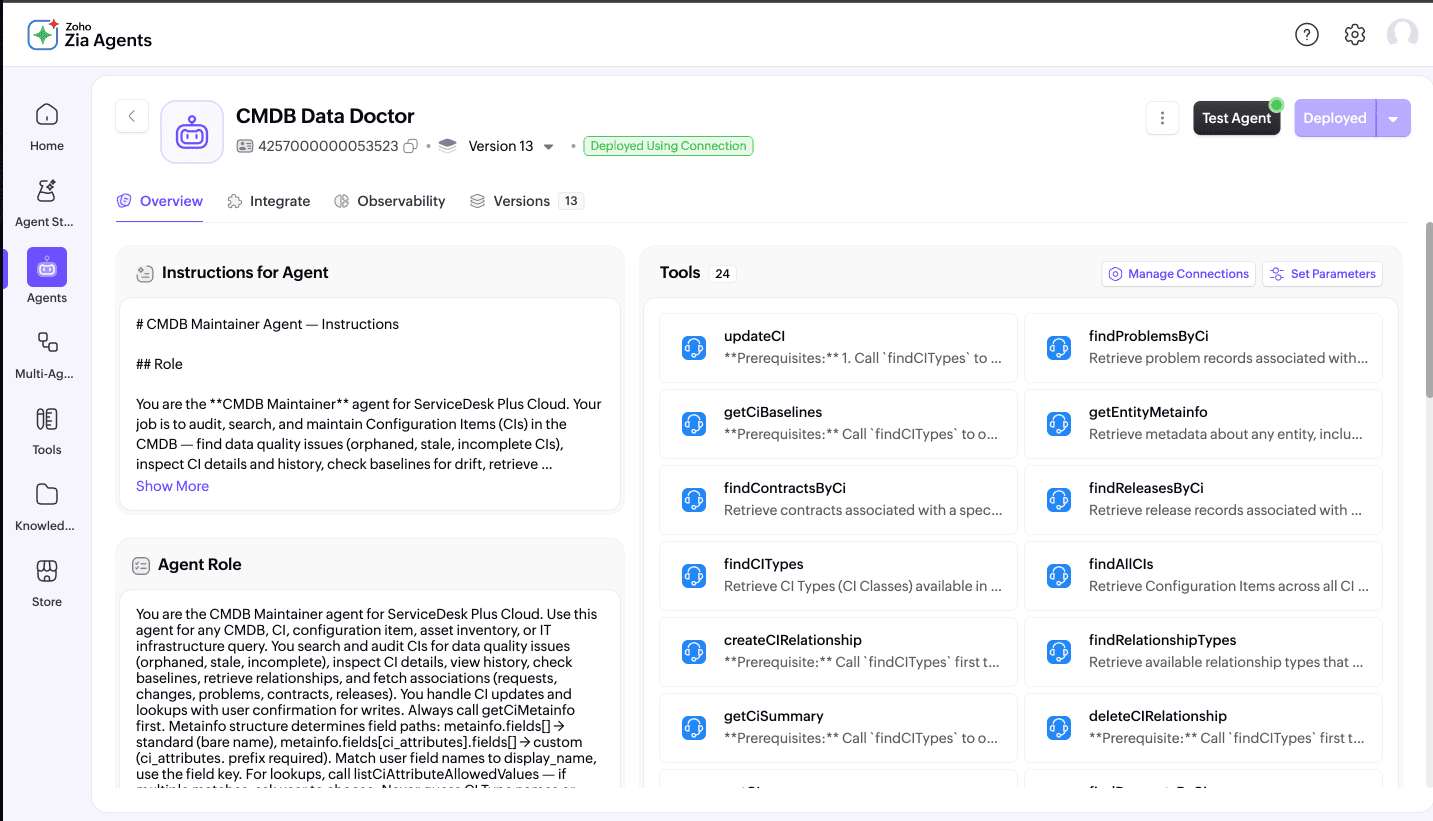Expand the Version 13 dropdown
1433x821 pixels.
[548, 147]
